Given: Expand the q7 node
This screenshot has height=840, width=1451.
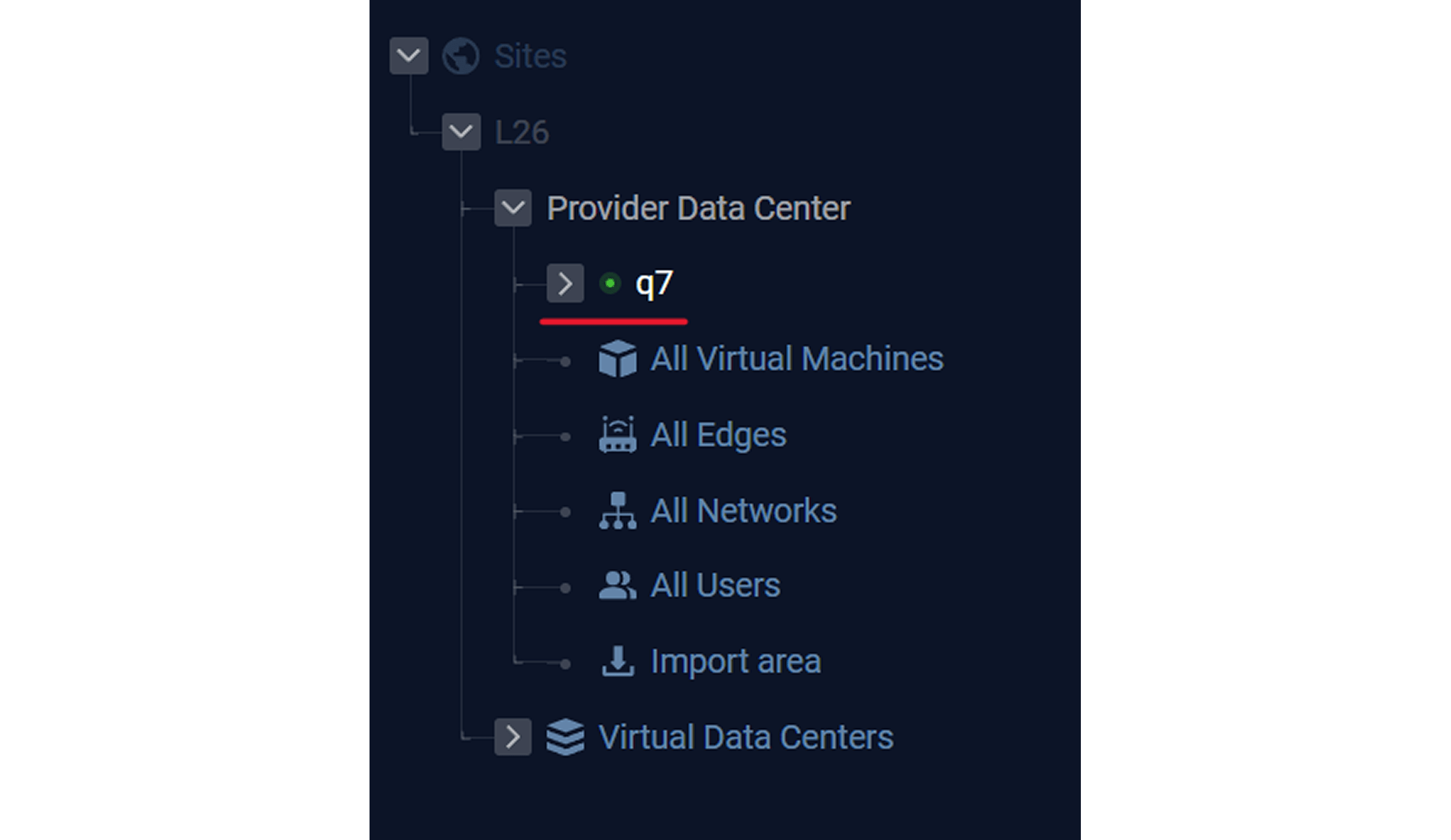Looking at the screenshot, I should pyautogui.click(x=565, y=283).
